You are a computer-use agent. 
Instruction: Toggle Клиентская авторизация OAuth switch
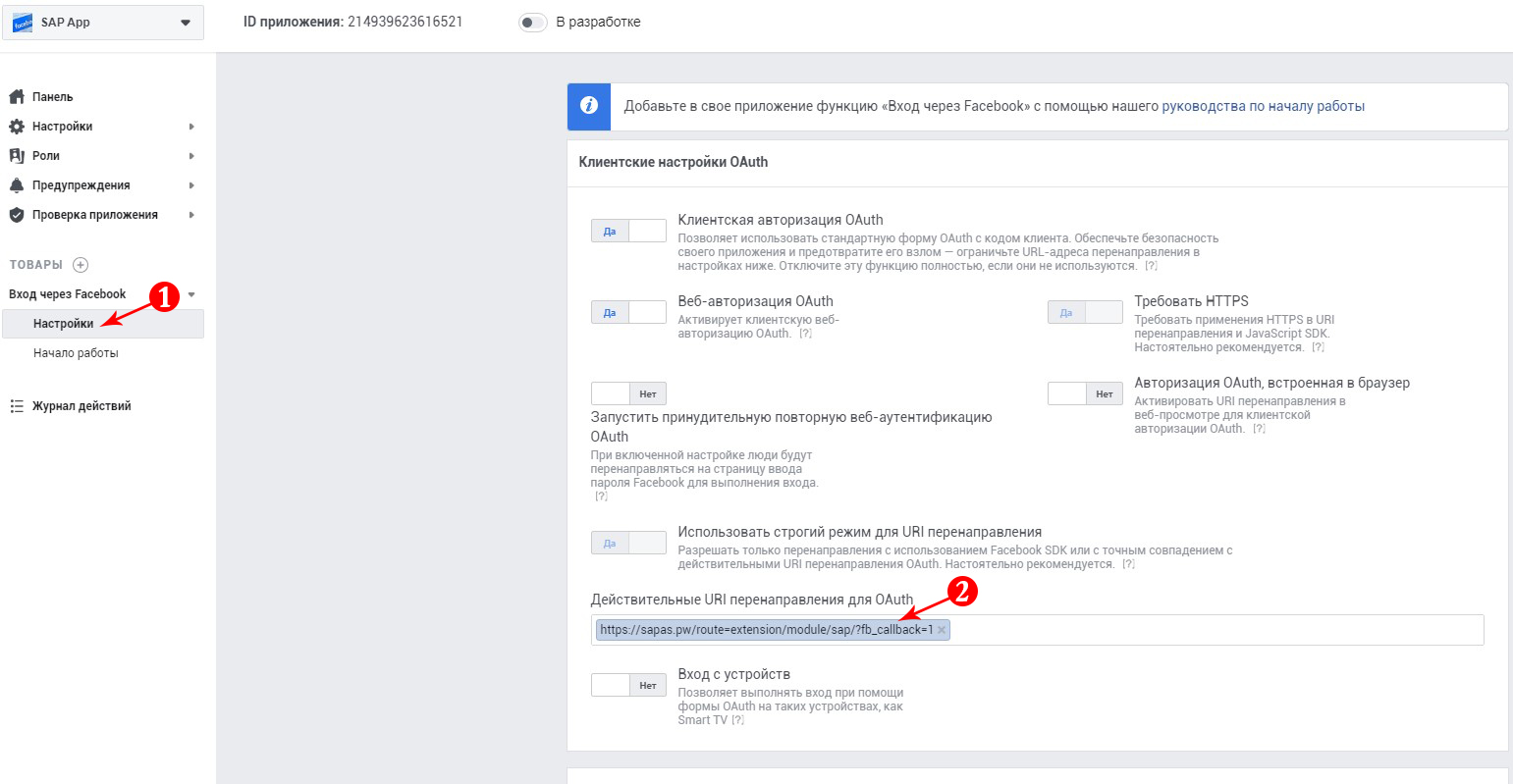[628, 231]
